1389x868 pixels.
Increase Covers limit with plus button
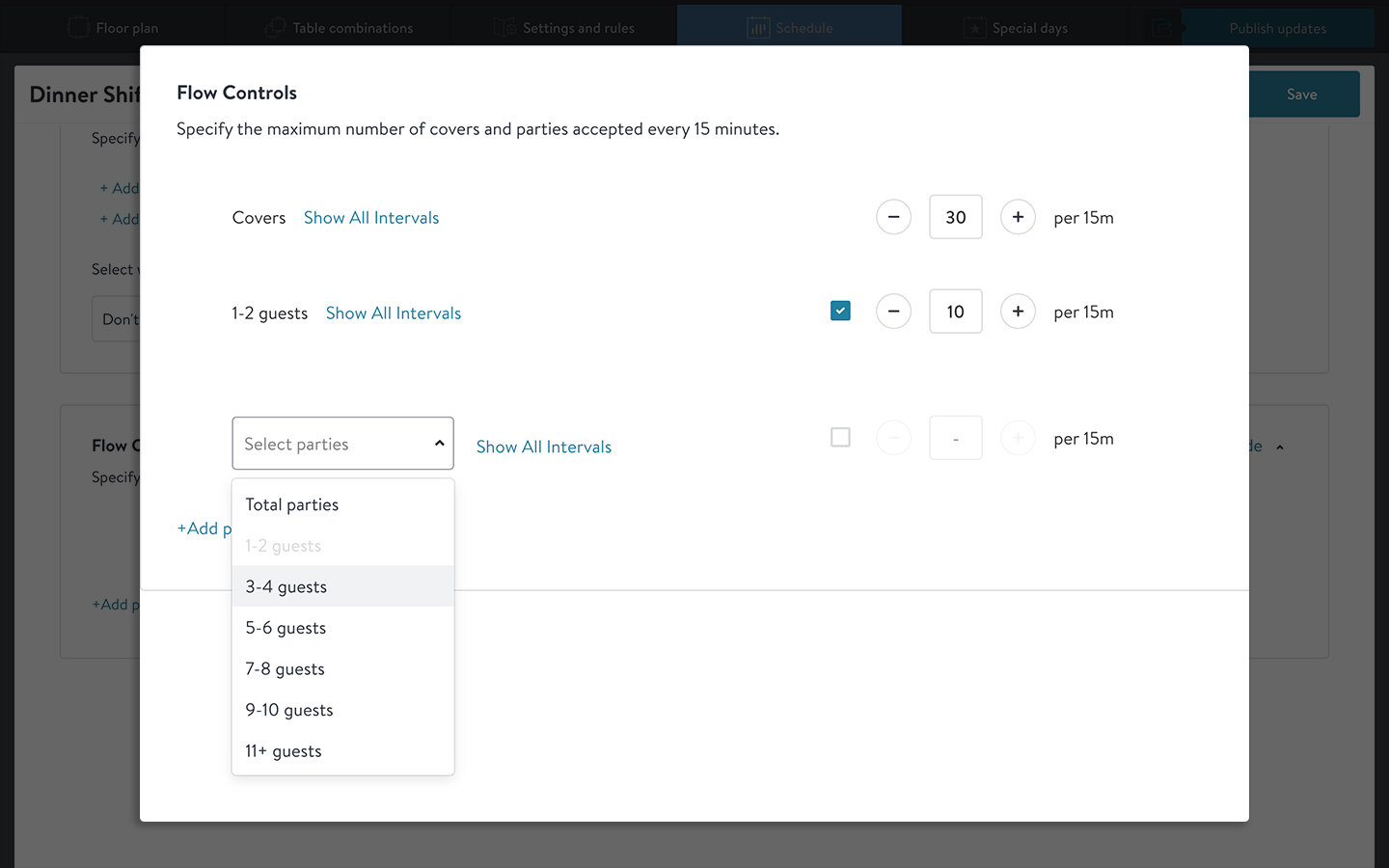point(1018,217)
